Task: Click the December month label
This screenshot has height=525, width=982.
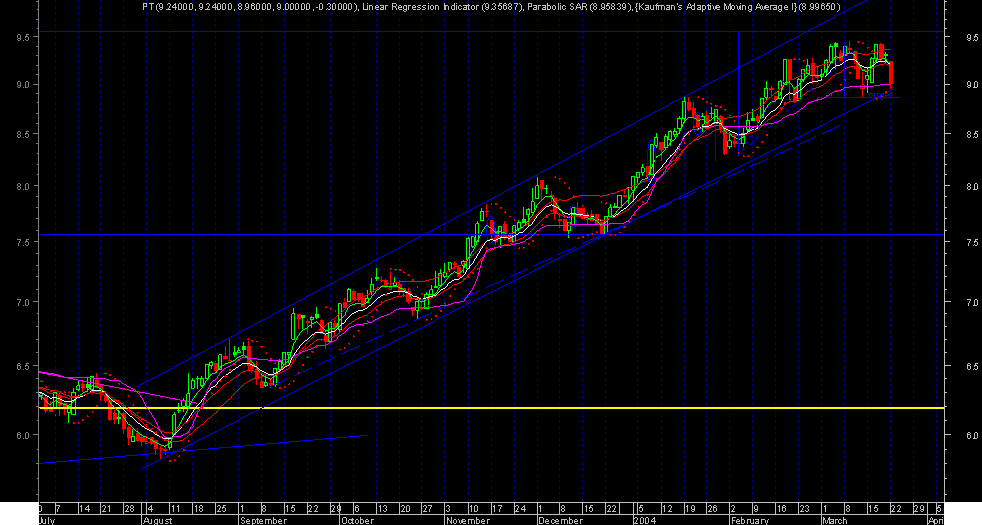Action: tap(560, 520)
